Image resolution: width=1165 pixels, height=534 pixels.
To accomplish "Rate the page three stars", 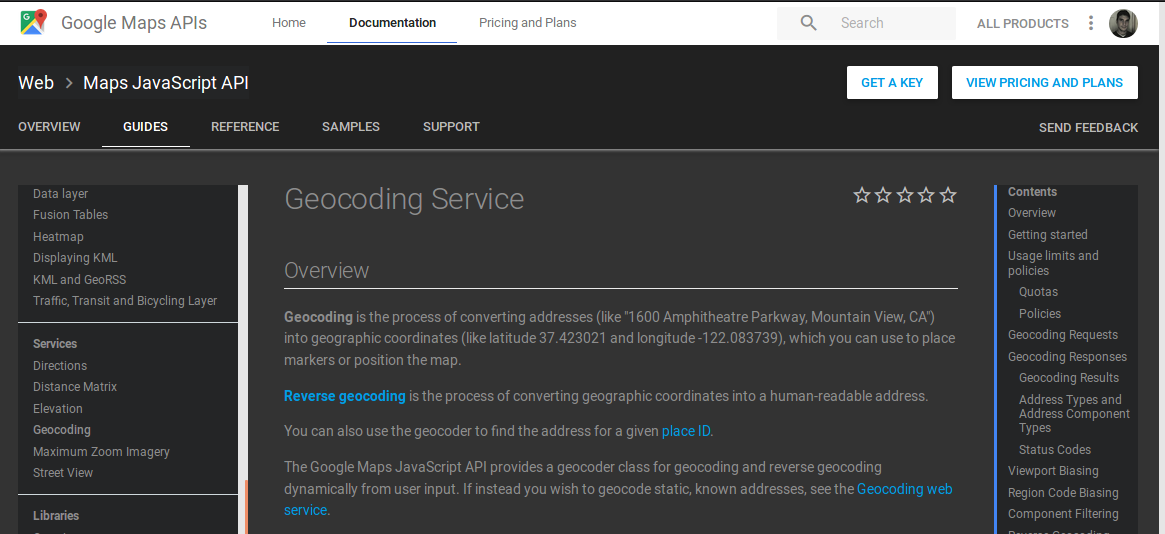I will pos(904,195).
